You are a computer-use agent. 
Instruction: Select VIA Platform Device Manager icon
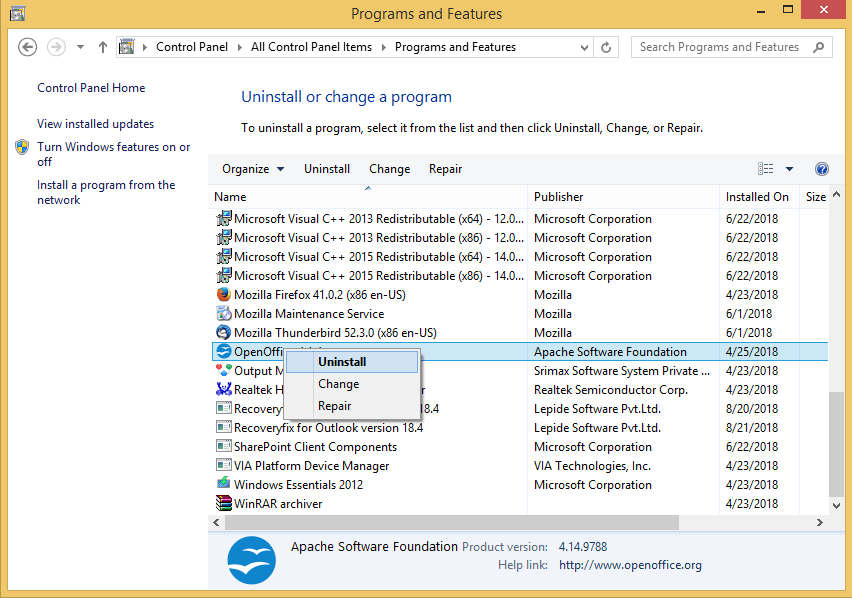click(223, 465)
